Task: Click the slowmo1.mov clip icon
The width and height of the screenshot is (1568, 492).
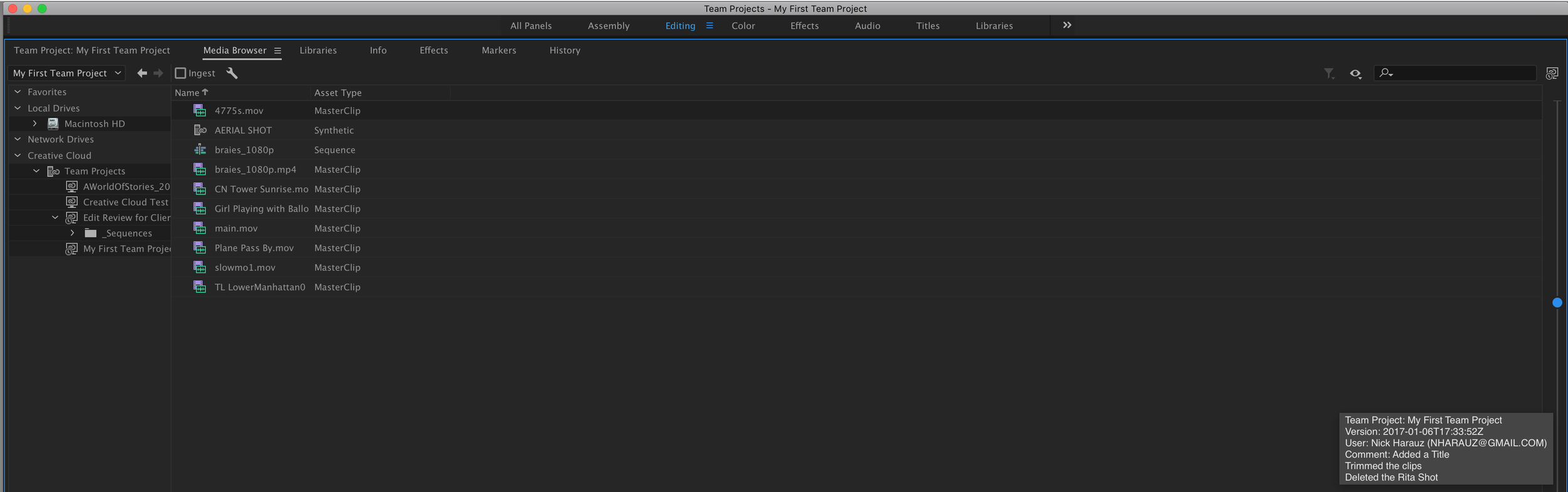Action: click(199, 268)
